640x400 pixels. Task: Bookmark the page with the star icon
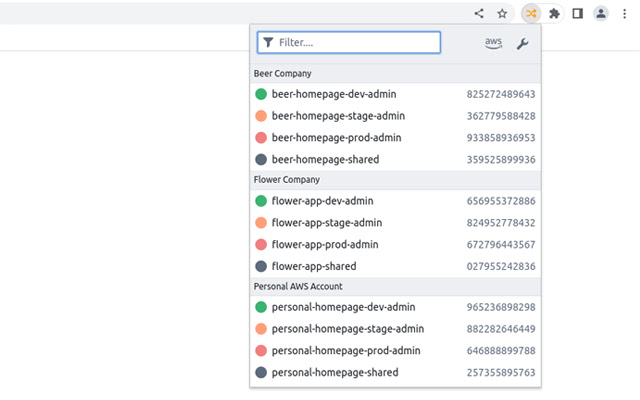click(502, 13)
